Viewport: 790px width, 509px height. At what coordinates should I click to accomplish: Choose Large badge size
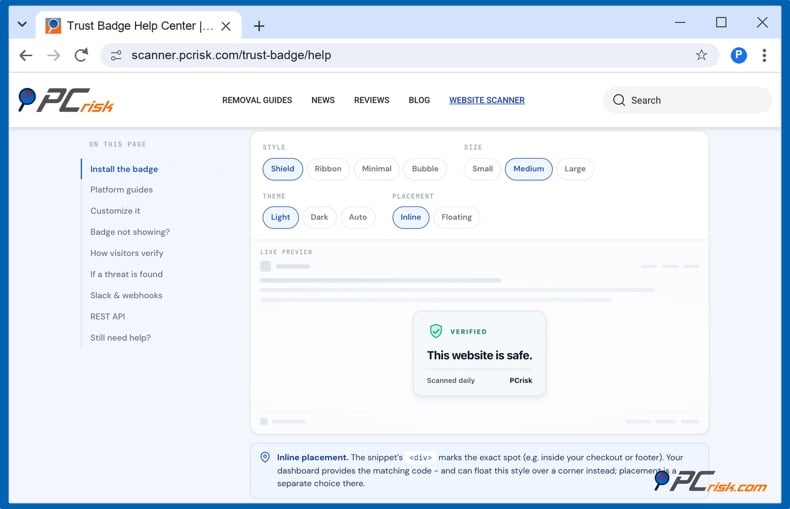(x=575, y=169)
